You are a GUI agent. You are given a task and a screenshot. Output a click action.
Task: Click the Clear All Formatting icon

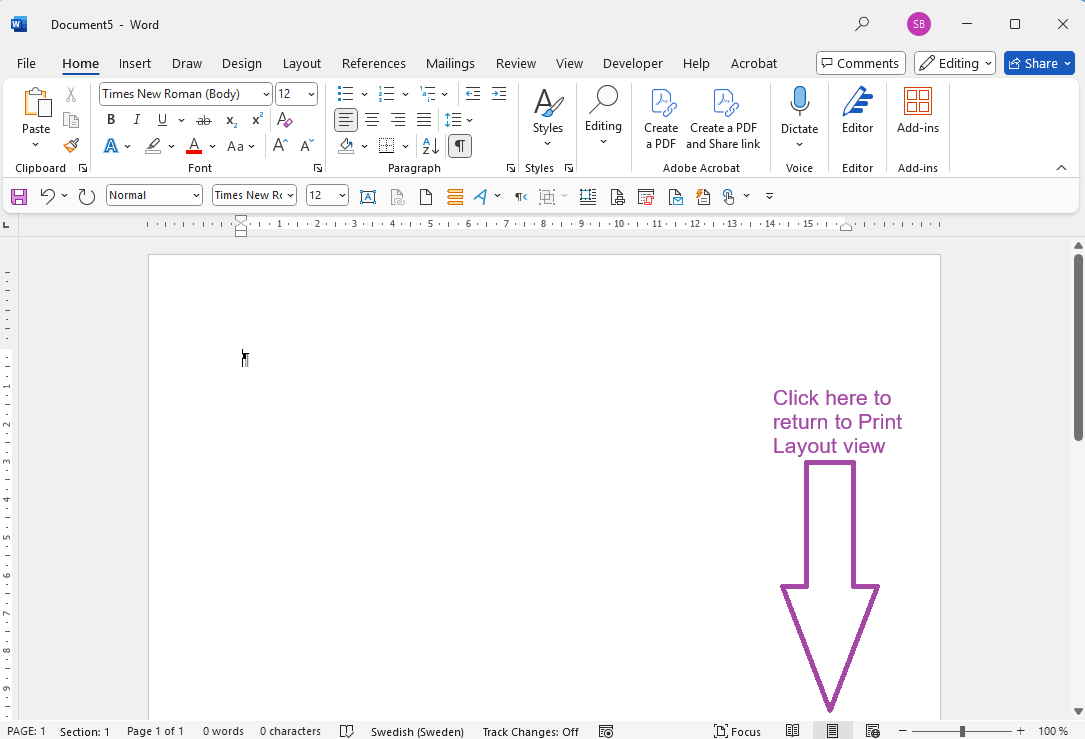(284, 120)
